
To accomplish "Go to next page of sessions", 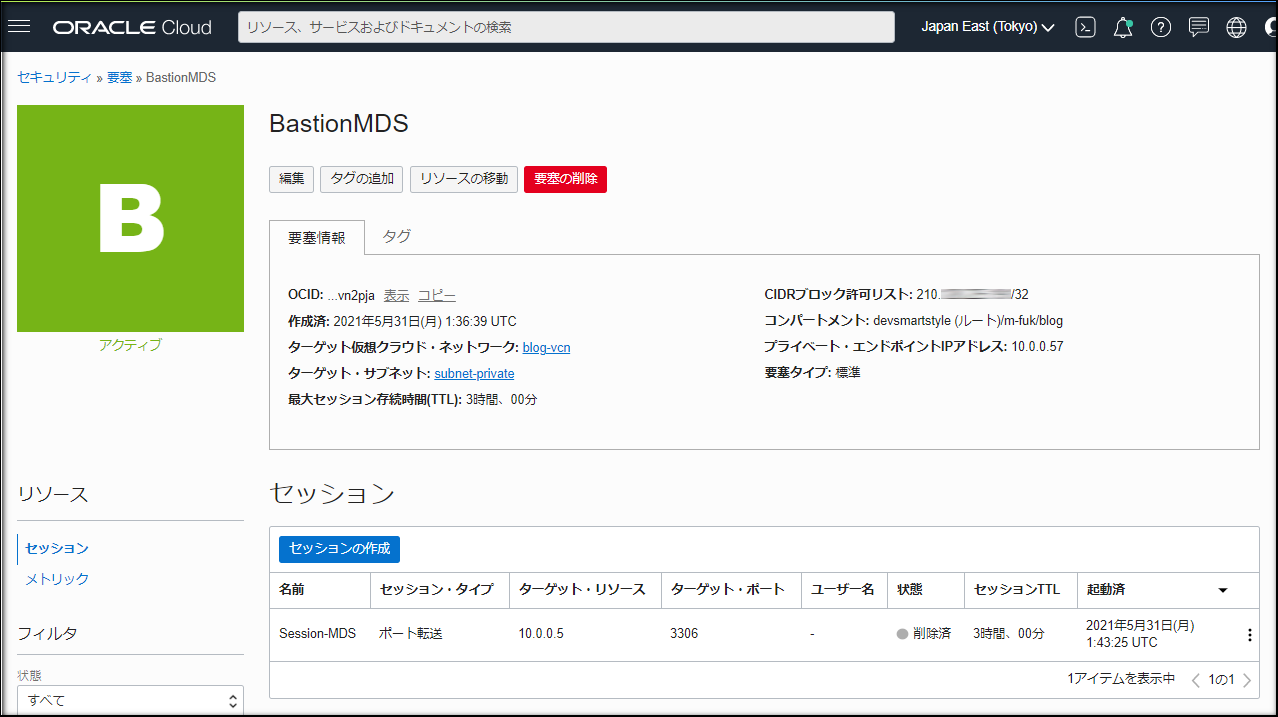I will pos(1247,680).
